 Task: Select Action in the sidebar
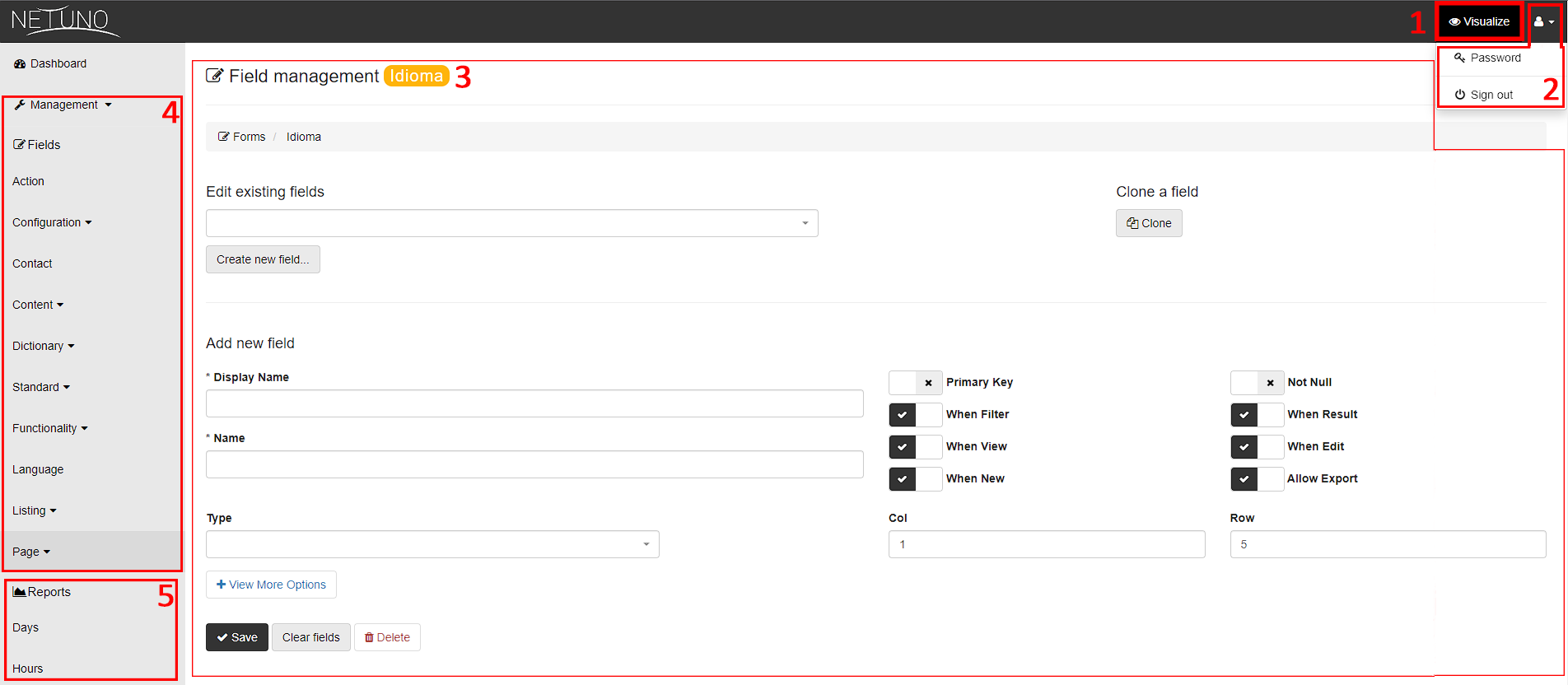[28, 181]
